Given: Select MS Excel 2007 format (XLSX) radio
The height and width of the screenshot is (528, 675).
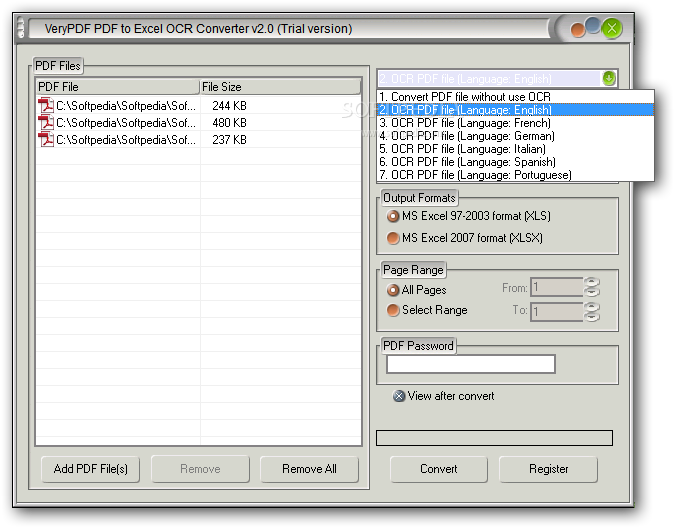Looking at the screenshot, I should [393, 238].
